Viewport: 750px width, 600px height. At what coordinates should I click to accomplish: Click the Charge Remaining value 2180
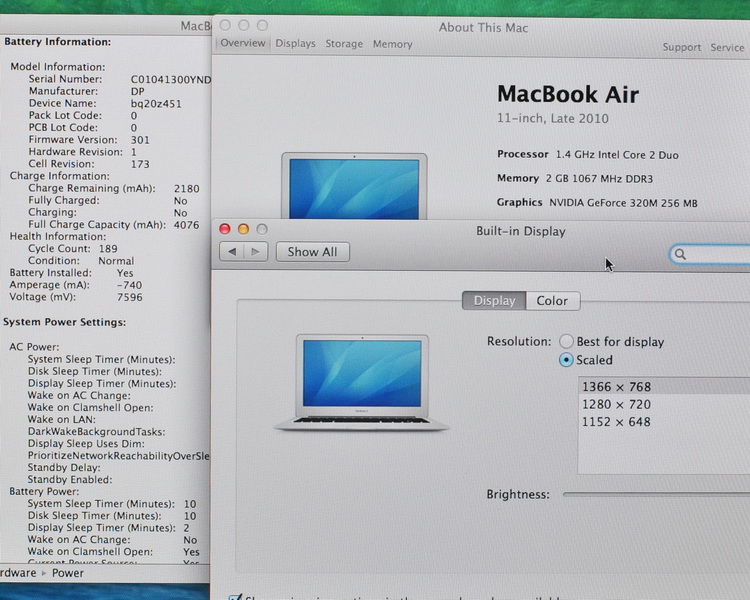(187, 189)
